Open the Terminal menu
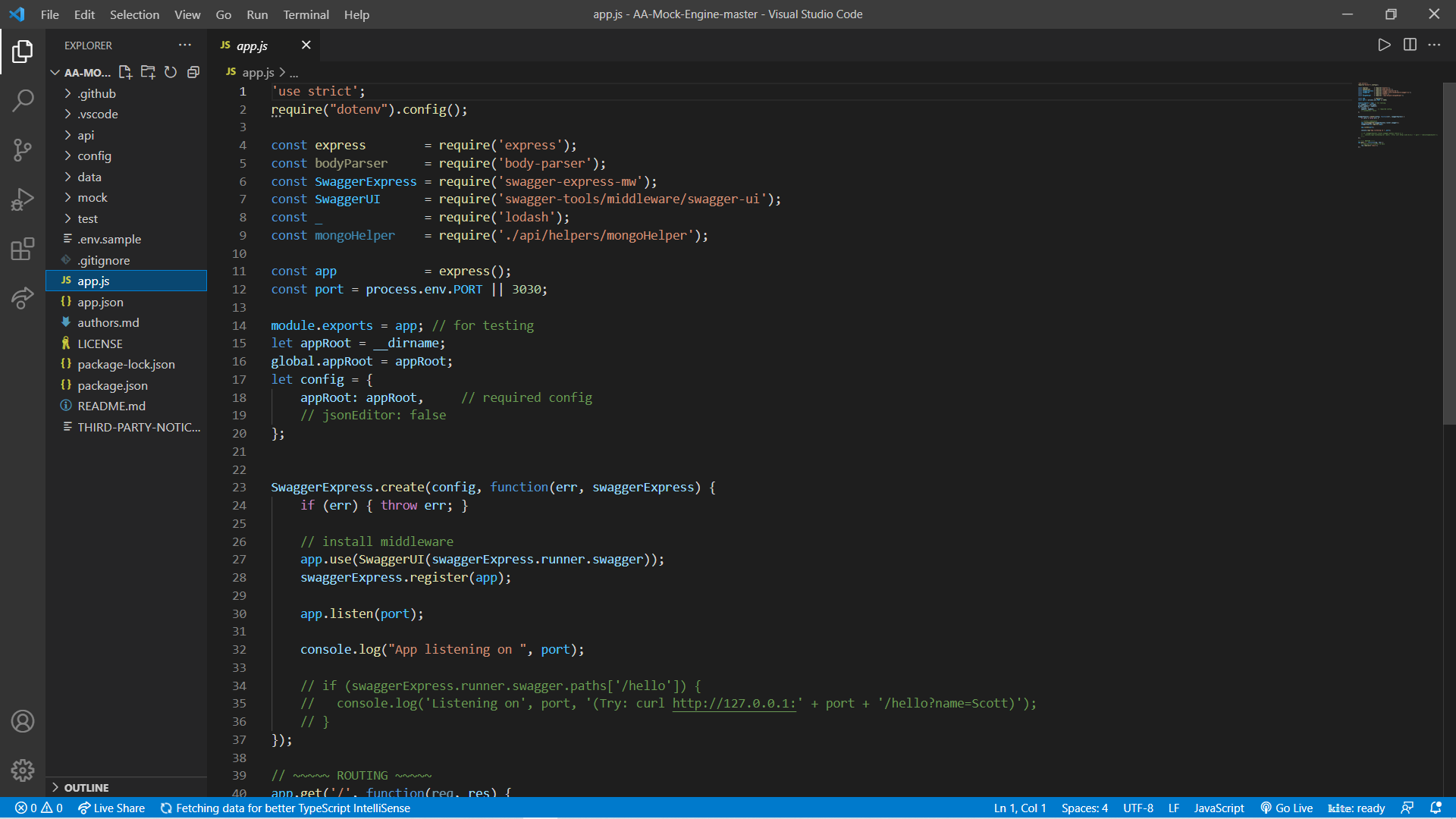Viewport: 1456px width, 819px height. [x=306, y=14]
